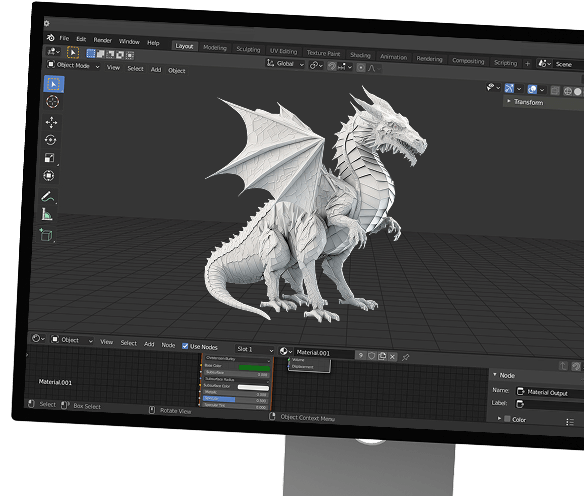The width and height of the screenshot is (584, 496).
Task: Switch to the Sculpting workspace tab
Action: (x=248, y=49)
